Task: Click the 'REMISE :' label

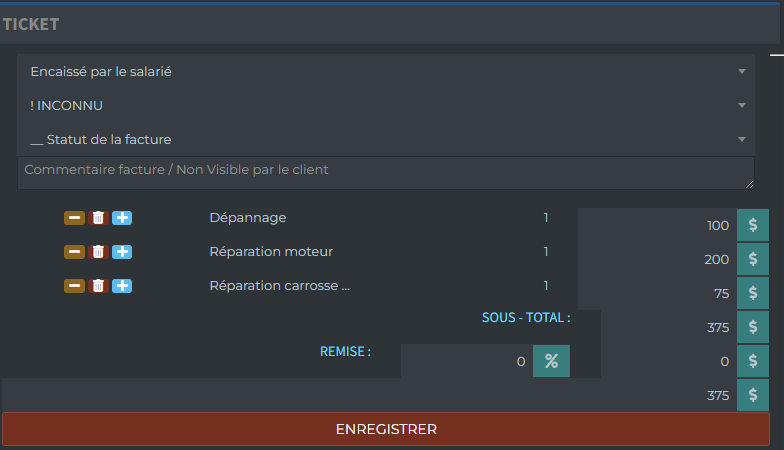Action: click(x=346, y=352)
